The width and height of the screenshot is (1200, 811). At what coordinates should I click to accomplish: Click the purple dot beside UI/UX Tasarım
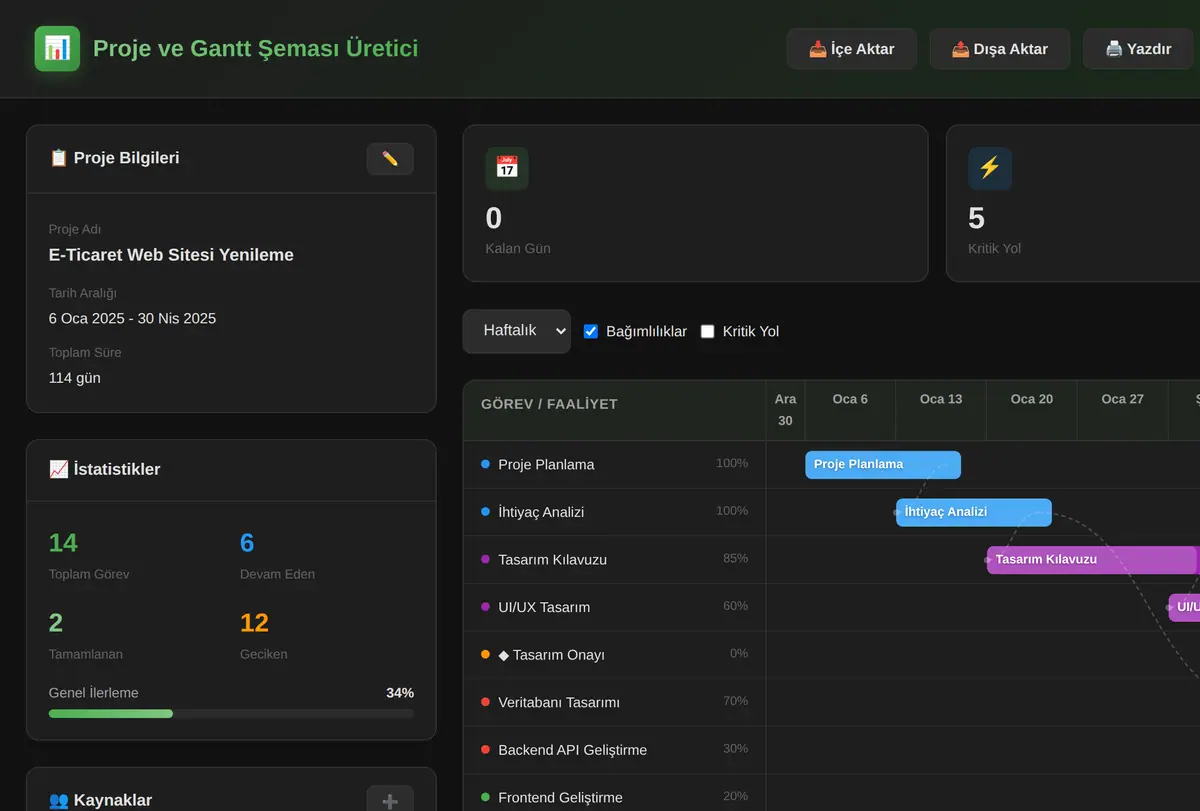(485, 607)
